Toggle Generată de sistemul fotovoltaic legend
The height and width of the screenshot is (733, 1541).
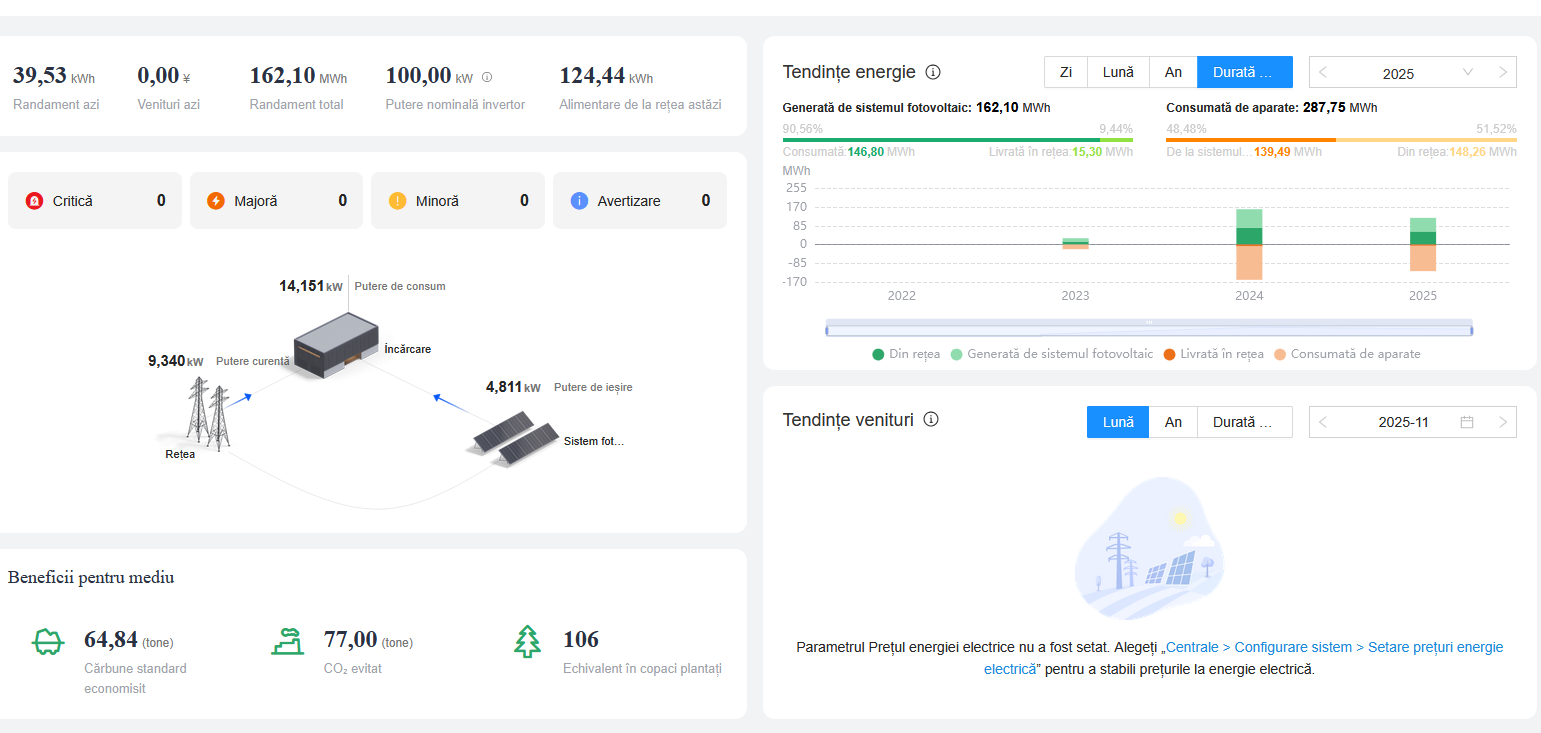click(x=1050, y=354)
